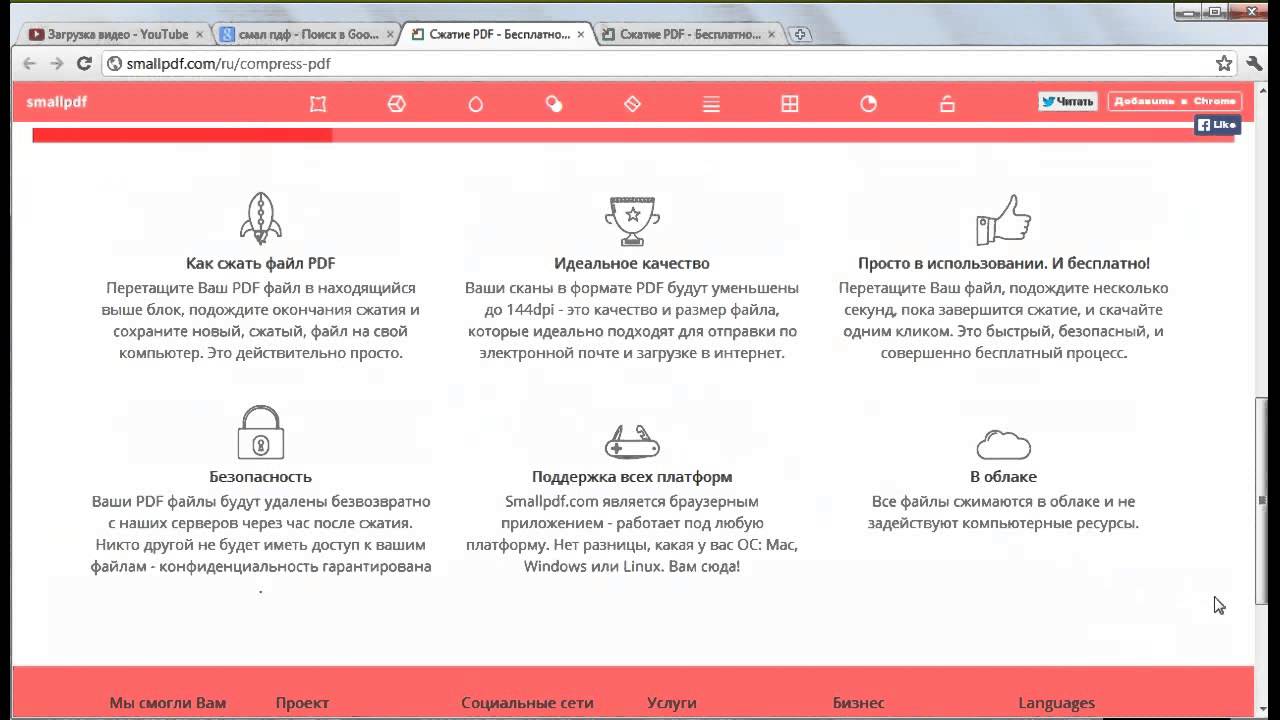The height and width of the screenshot is (720, 1280).
Task: Click the footer heading Бизнес
Action: 858,703
